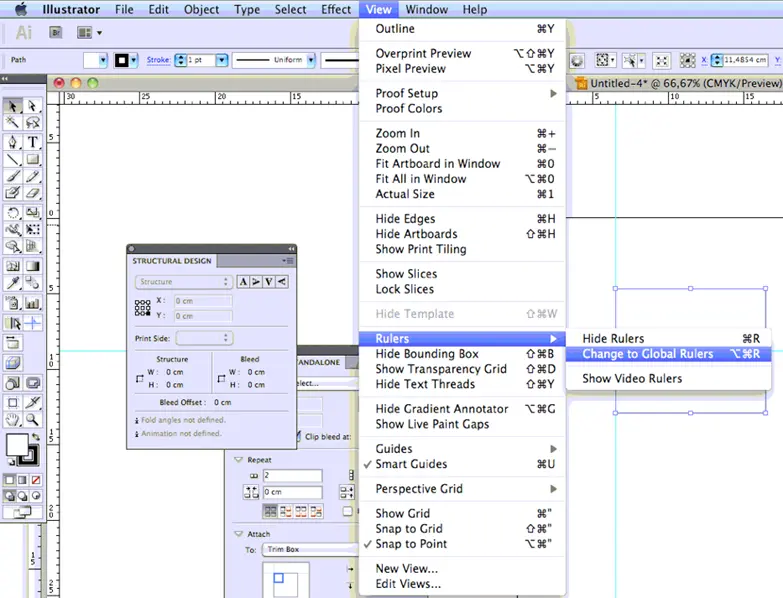Click the first orientation button 'A' in Structural Design
Image resolution: width=783 pixels, height=598 pixels.
[243, 282]
